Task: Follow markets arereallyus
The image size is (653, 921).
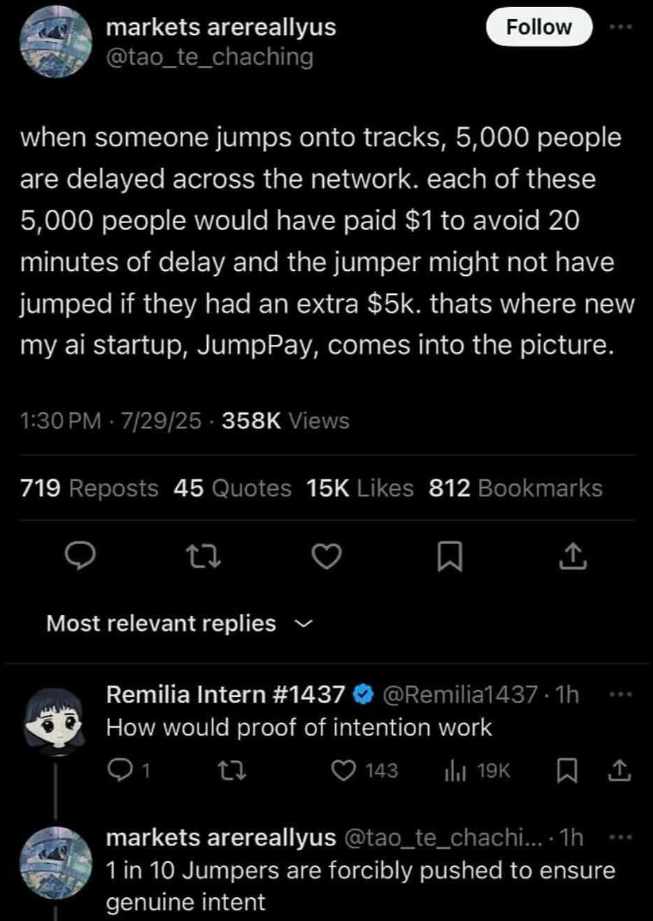Action: pos(539,27)
